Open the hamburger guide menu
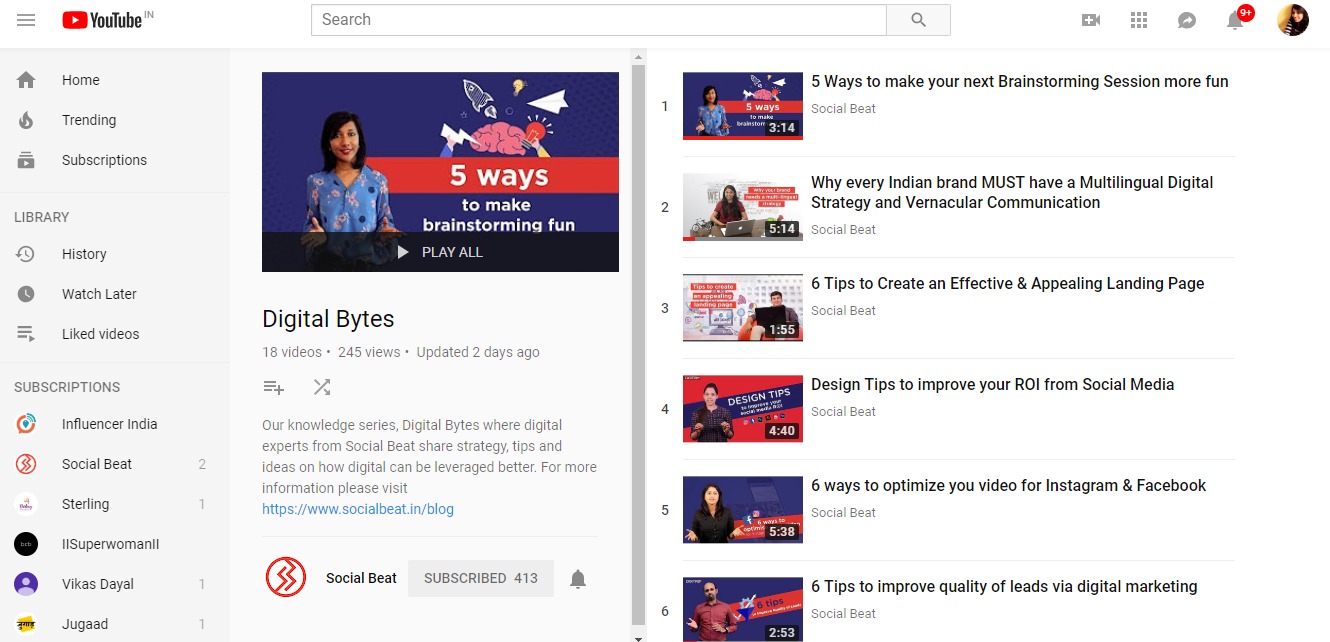The width and height of the screenshot is (1330, 642). click(x=26, y=20)
